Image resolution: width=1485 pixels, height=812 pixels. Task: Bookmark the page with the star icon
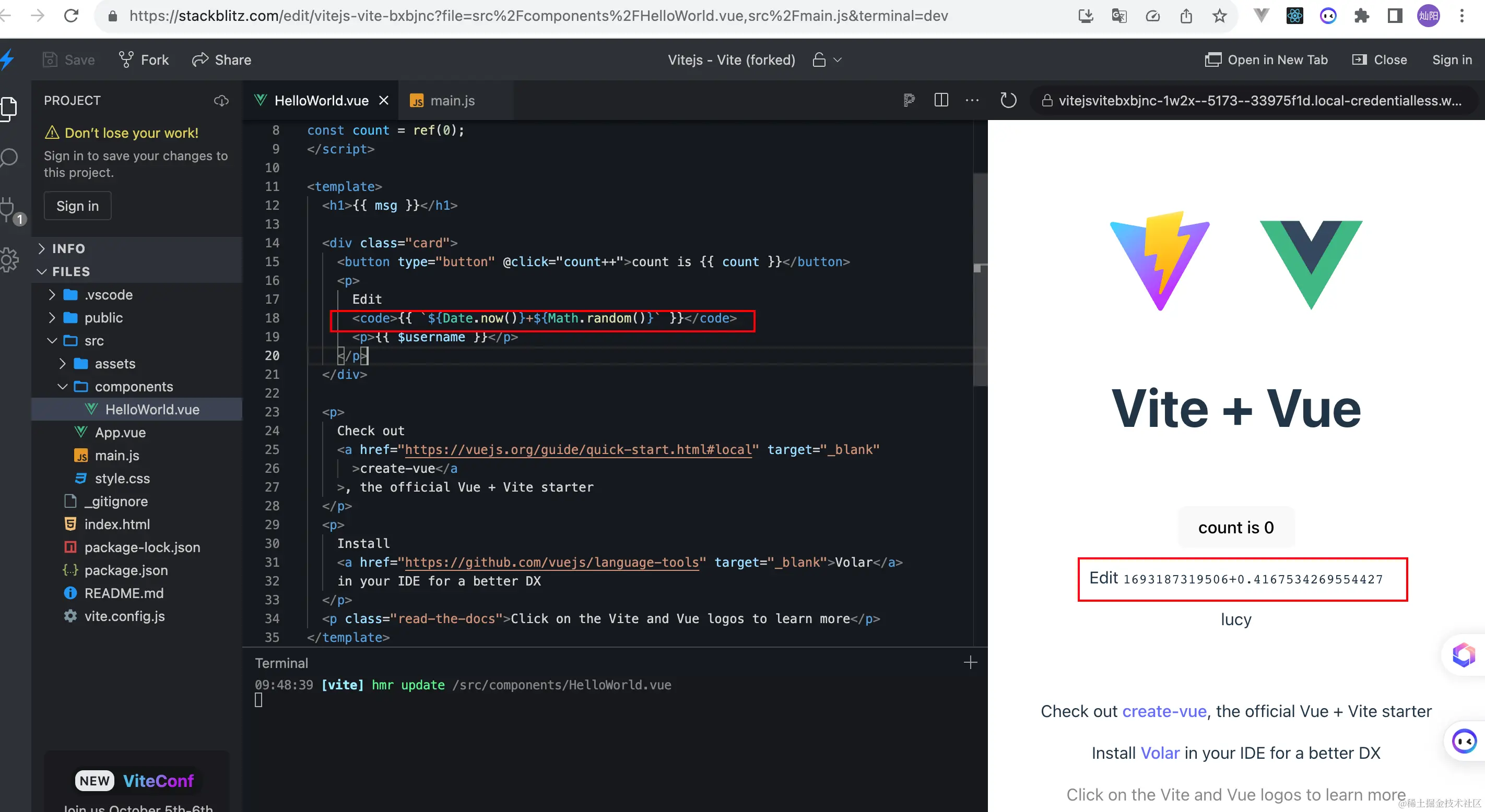point(1219,16)
